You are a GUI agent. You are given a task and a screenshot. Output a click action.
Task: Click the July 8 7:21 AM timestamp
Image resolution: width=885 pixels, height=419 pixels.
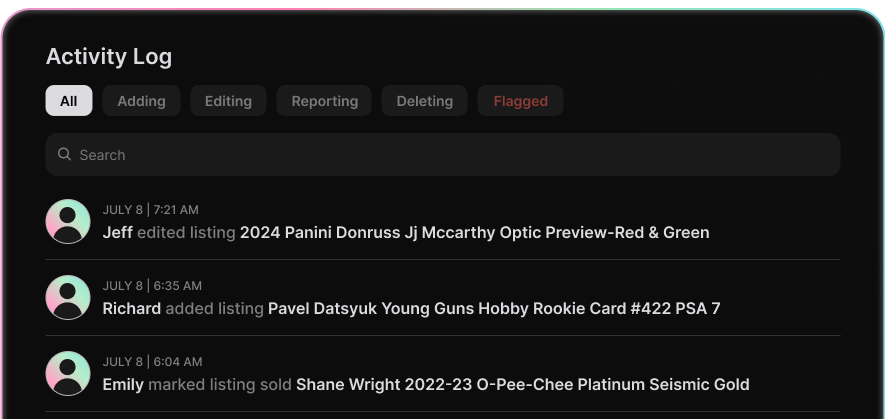[x=150, y=210]
